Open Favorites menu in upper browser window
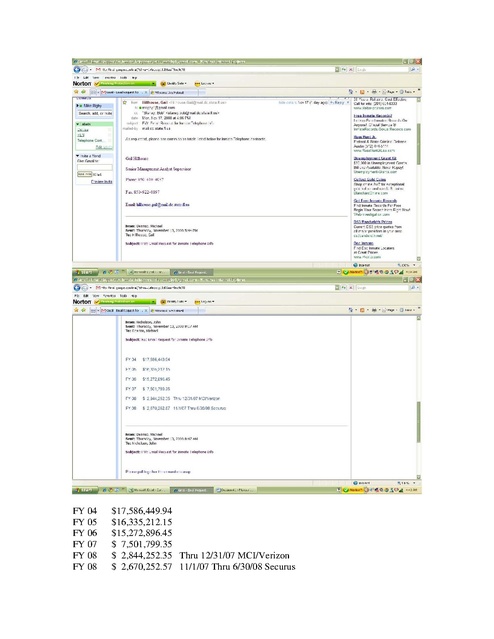494x639 pixels. [110, 77]
